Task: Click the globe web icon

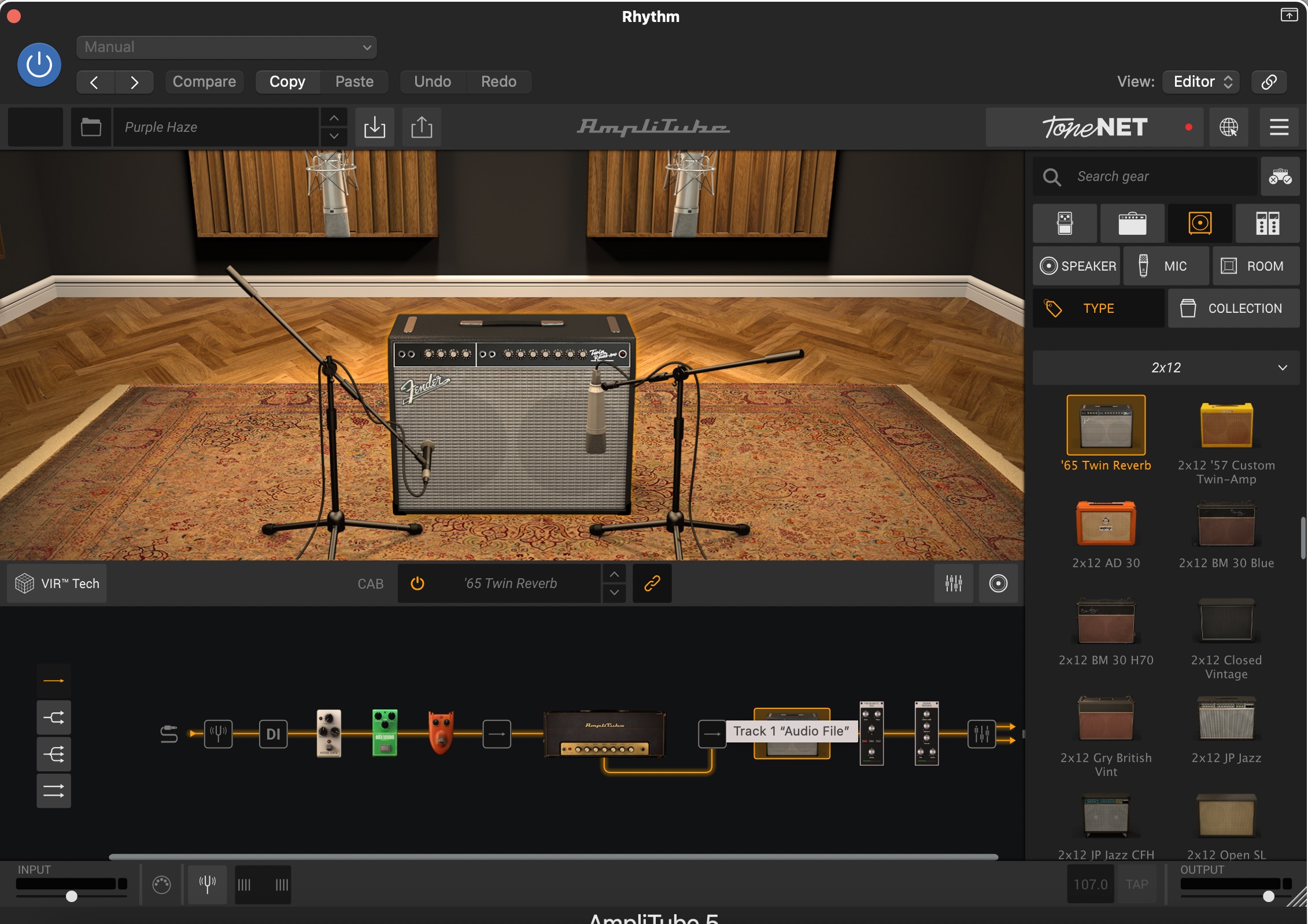Action: click(1229, 127)
